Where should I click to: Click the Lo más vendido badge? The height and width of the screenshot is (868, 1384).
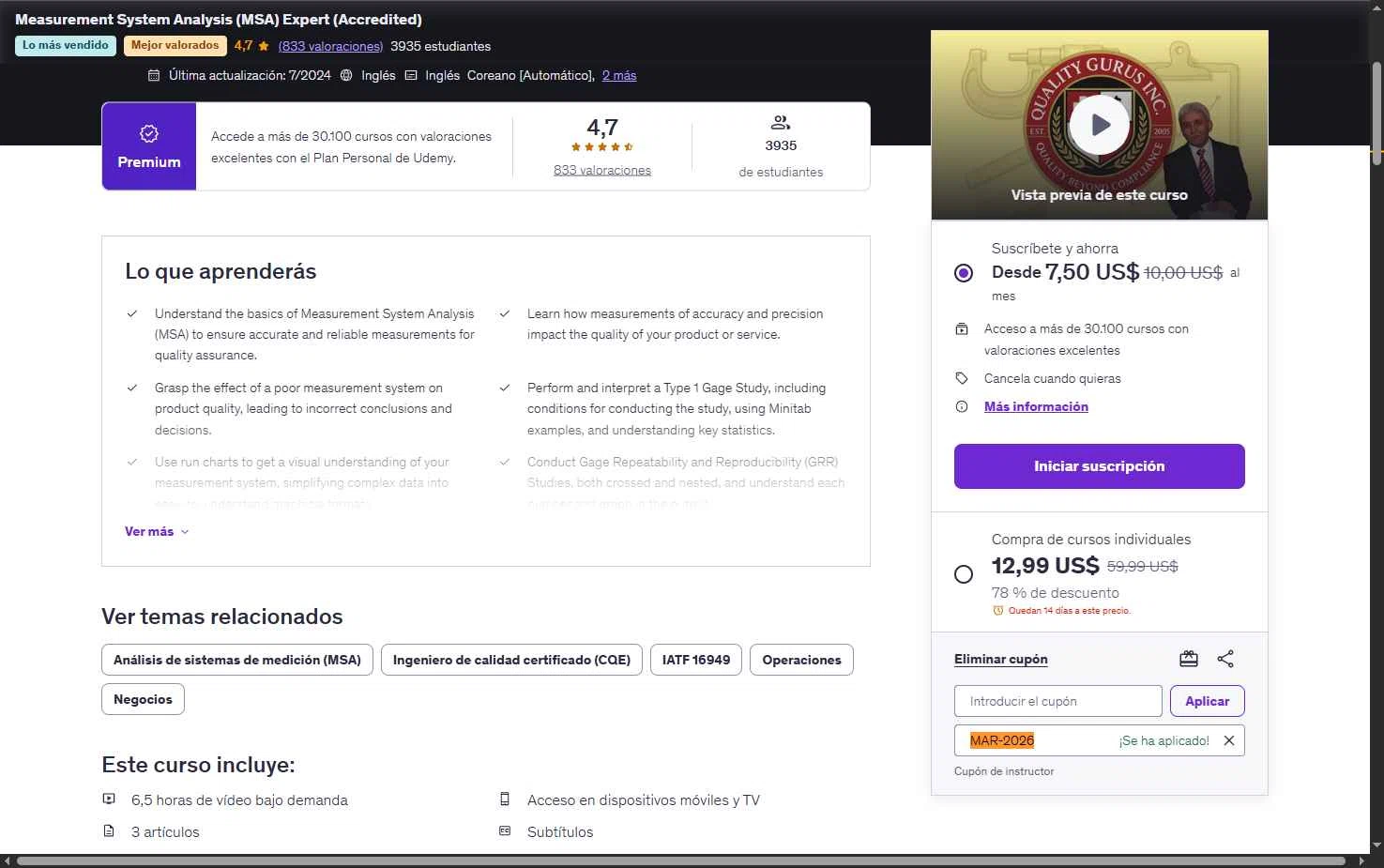[65, 45]
